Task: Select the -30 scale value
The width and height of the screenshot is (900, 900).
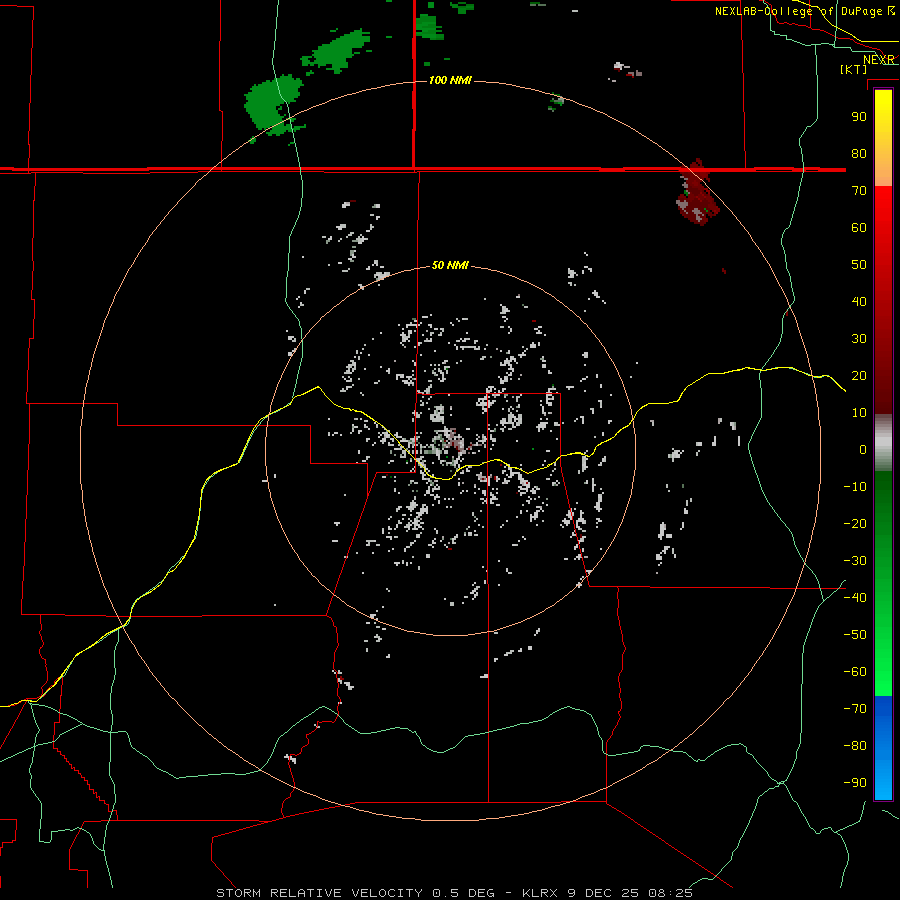Action: point(855,561)
